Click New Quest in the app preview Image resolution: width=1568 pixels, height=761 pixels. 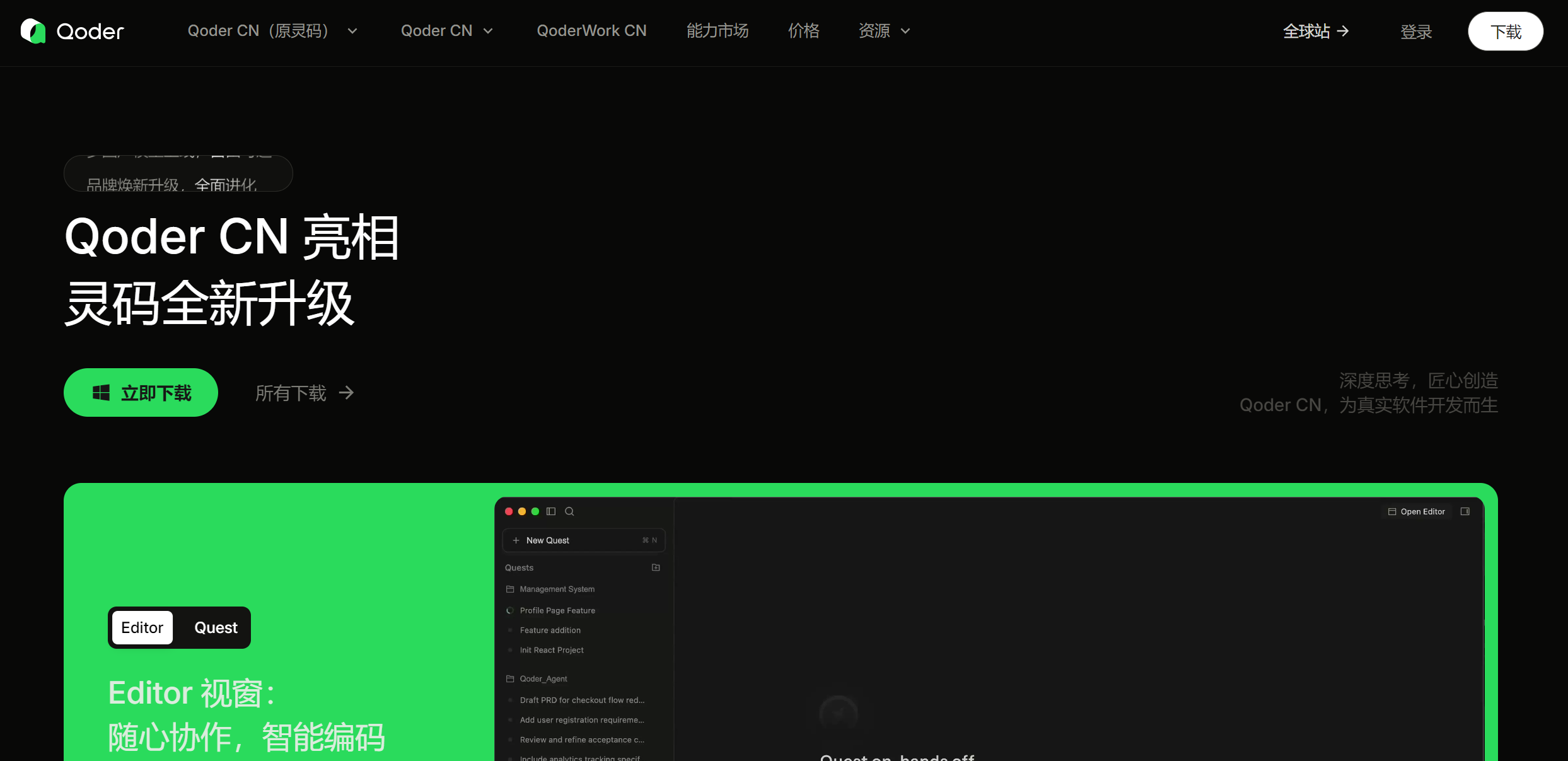click(584, 540)
